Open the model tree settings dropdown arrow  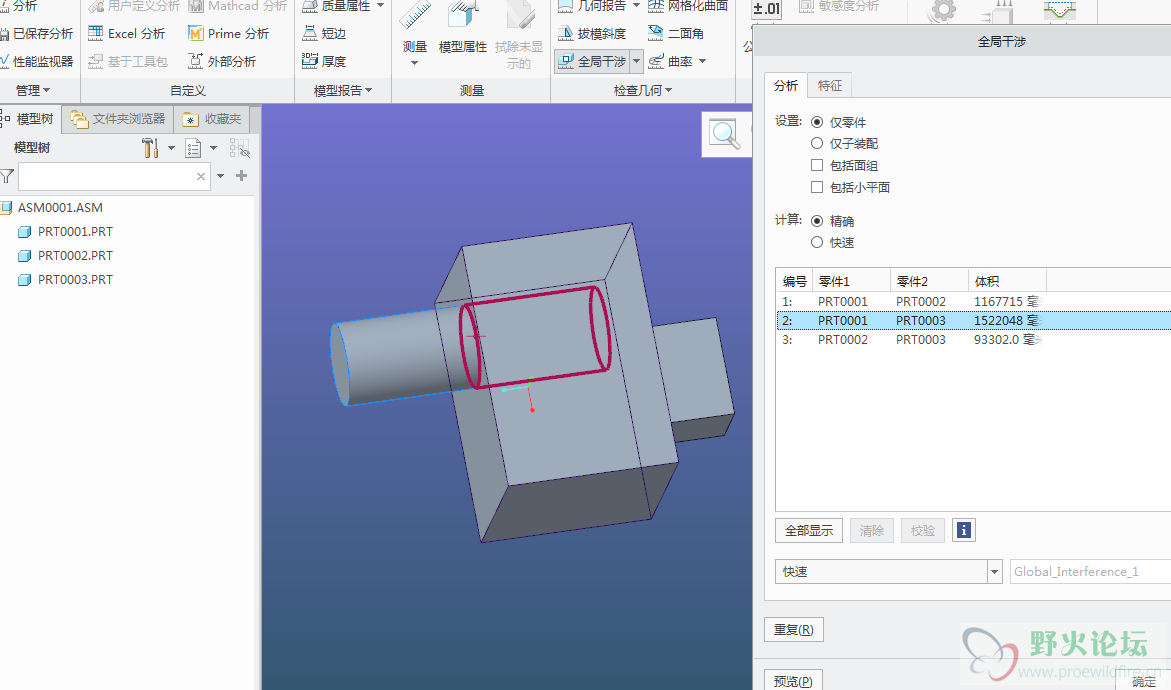pos(171,148)
